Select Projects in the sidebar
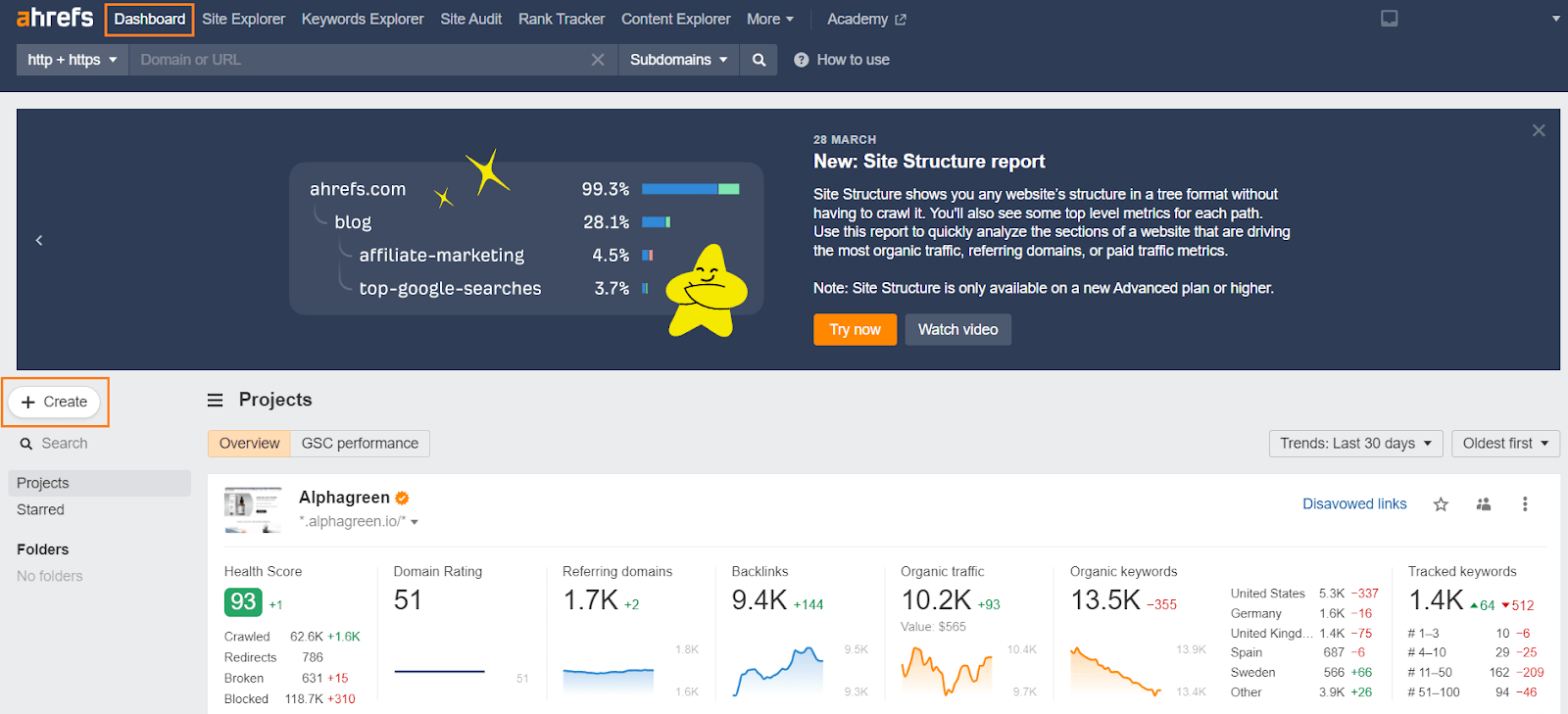The image size is (1568, 714). tap(100, 483)
